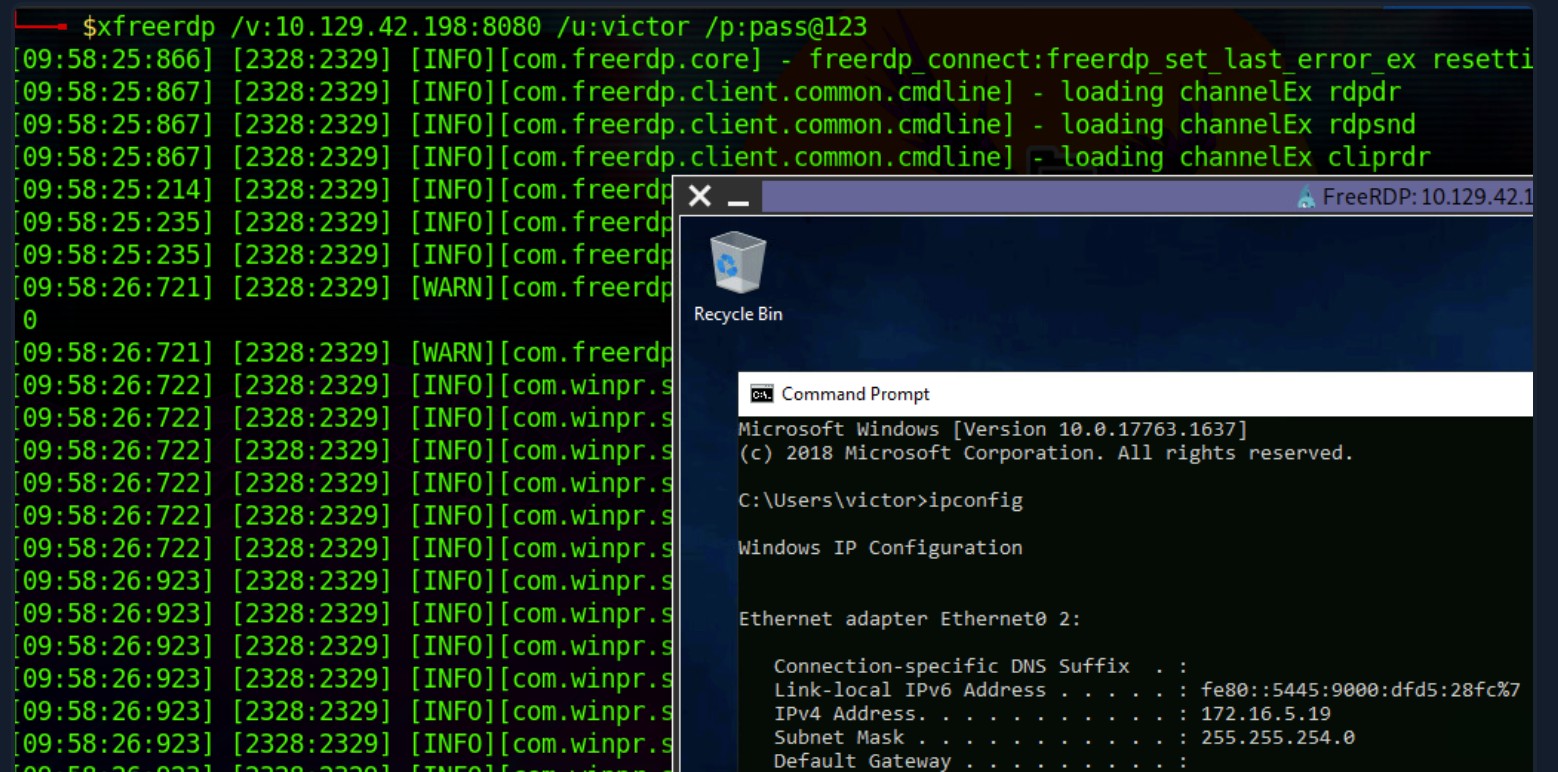Click the Link-local IPv6 Address value
1558x772 pixels.
point(1361,690)
